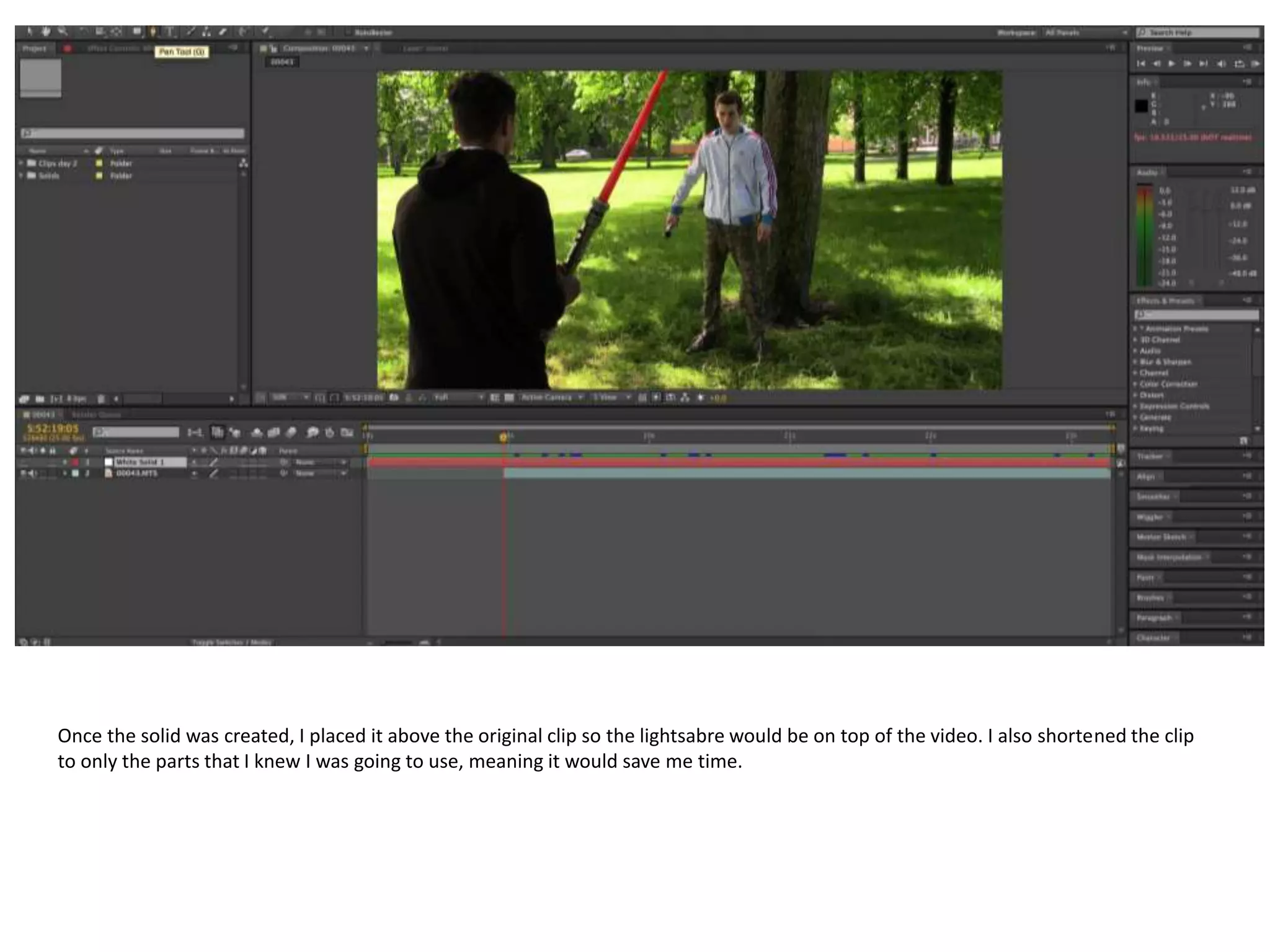1270x952 pixels.
Task: Select the Zoom magnifier tool
Action: pyautogui.click(x=62, y=32)
